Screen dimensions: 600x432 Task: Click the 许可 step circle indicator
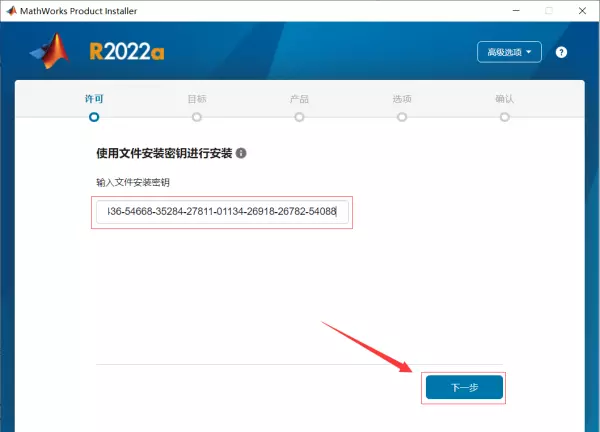(94, 117)
